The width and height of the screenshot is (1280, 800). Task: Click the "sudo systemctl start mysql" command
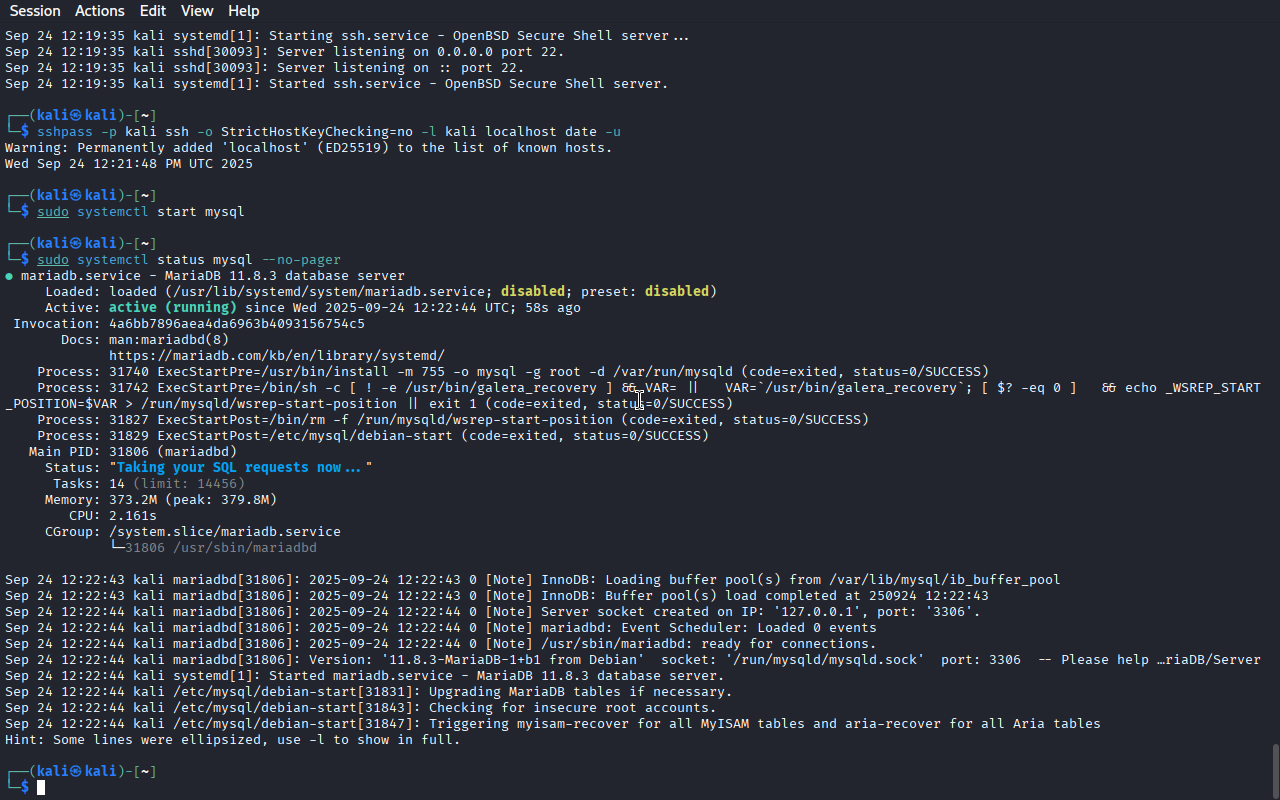(140, 211)
